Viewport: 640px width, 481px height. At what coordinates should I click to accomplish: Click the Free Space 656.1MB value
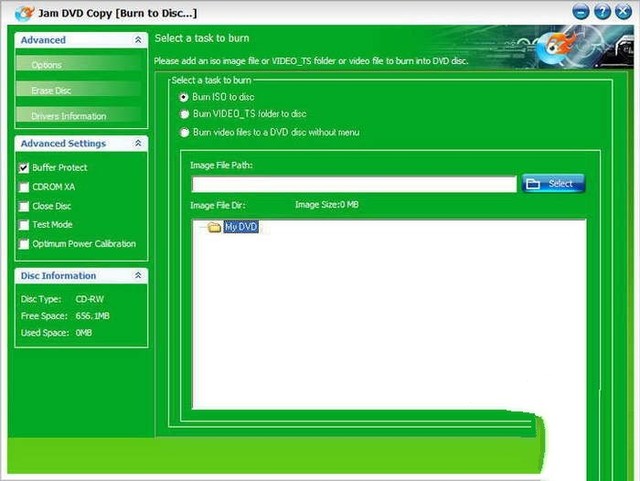93,316
